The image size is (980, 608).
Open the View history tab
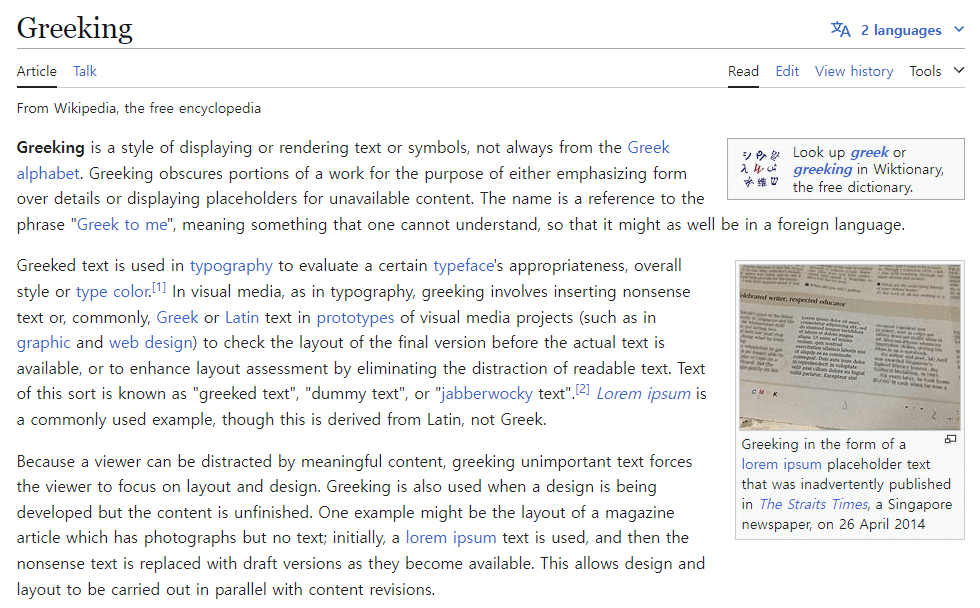pyautogui.click(x=854, y=71)
